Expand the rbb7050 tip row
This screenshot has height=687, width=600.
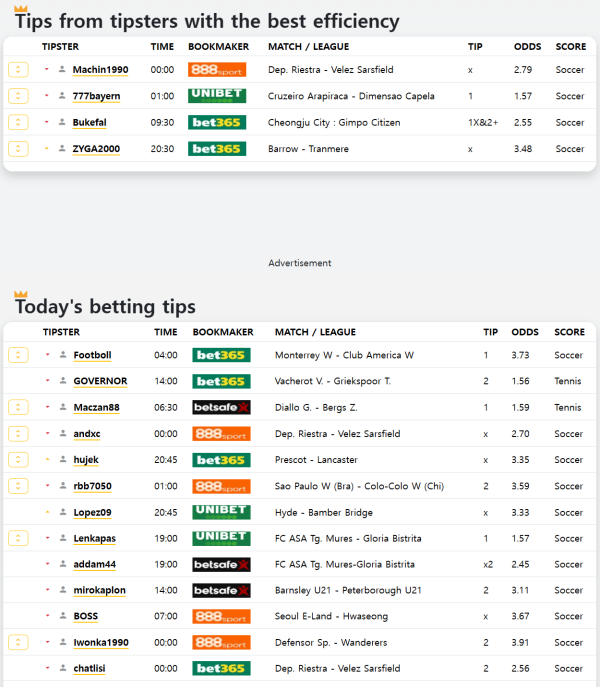click(x=18, y=486)
